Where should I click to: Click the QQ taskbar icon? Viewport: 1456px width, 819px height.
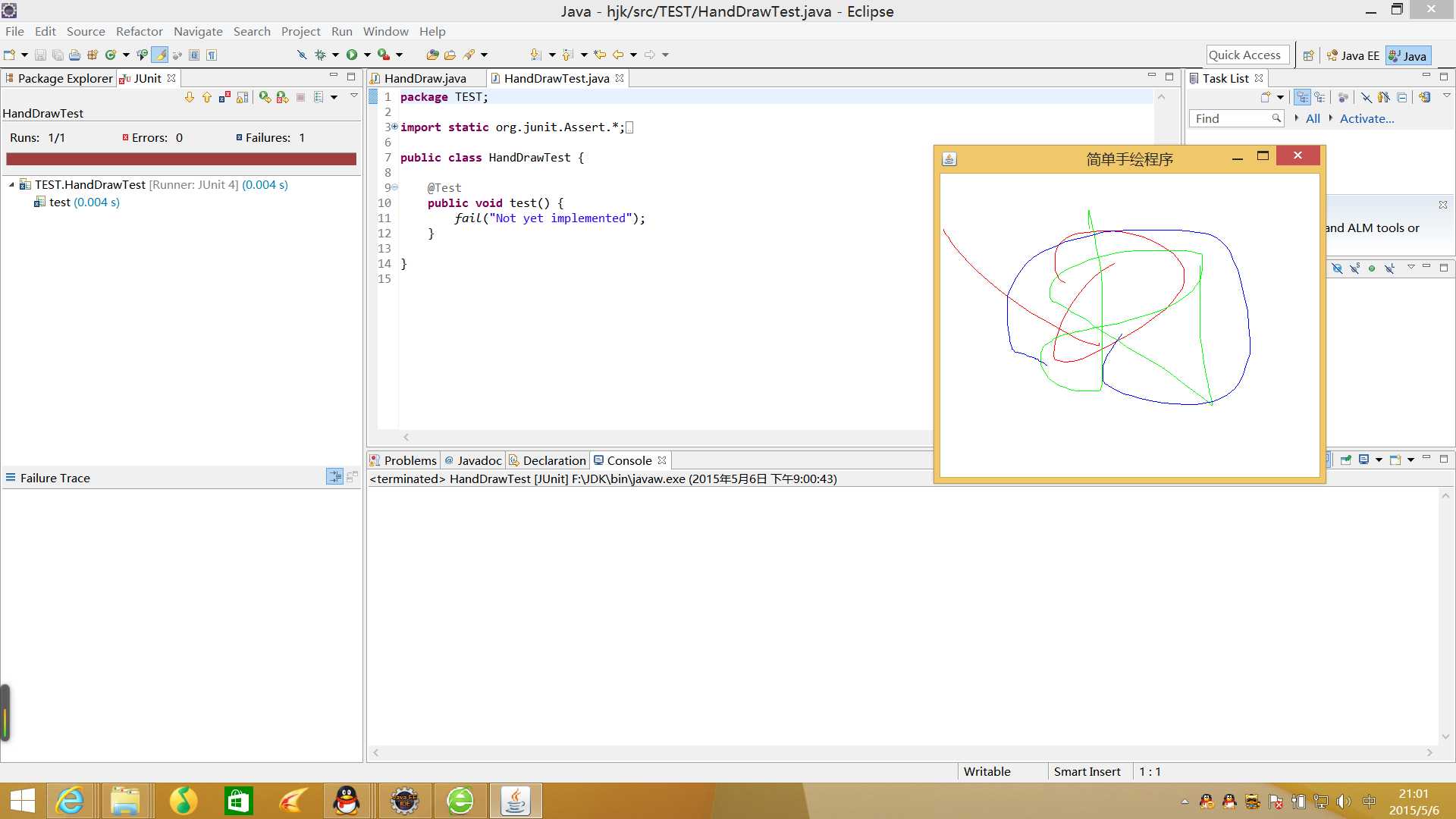[x=347, y=800]
